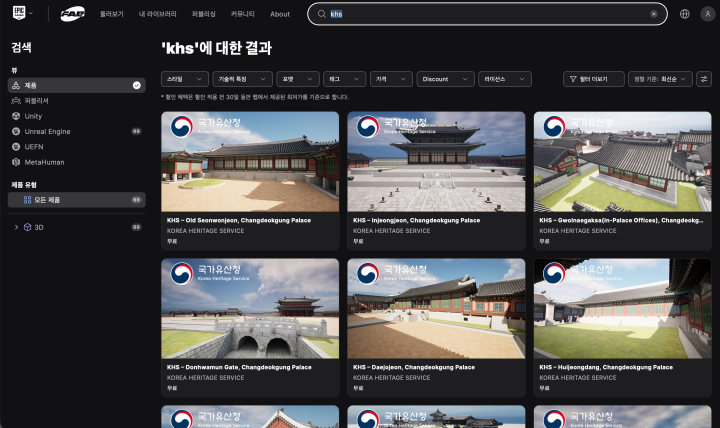720x428 pixels.
Task: Click the Epic Games logo icon
Action: (19, 13)
